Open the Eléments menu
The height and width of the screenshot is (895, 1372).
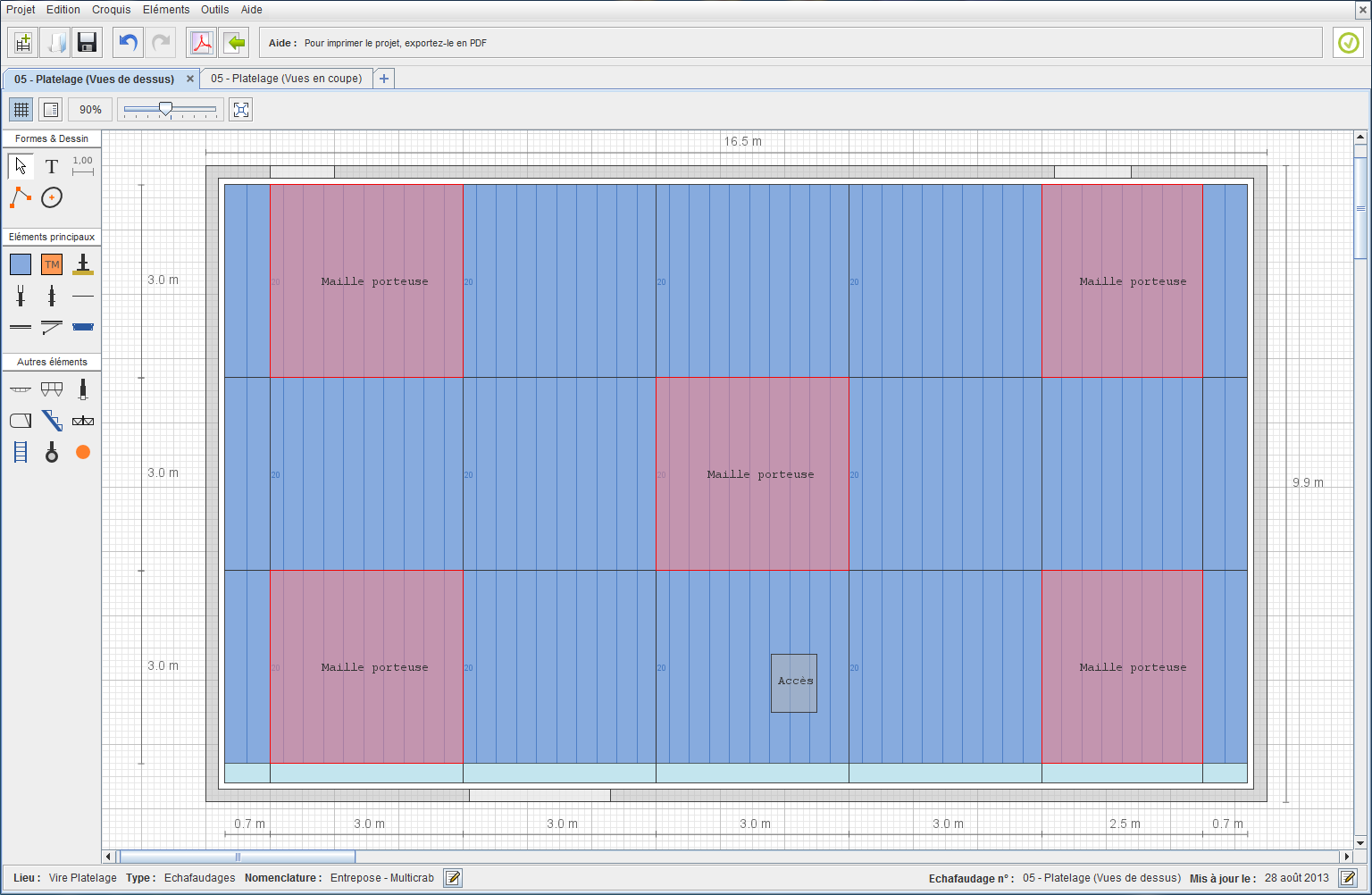pyautogui.click(x=166, y=9)
